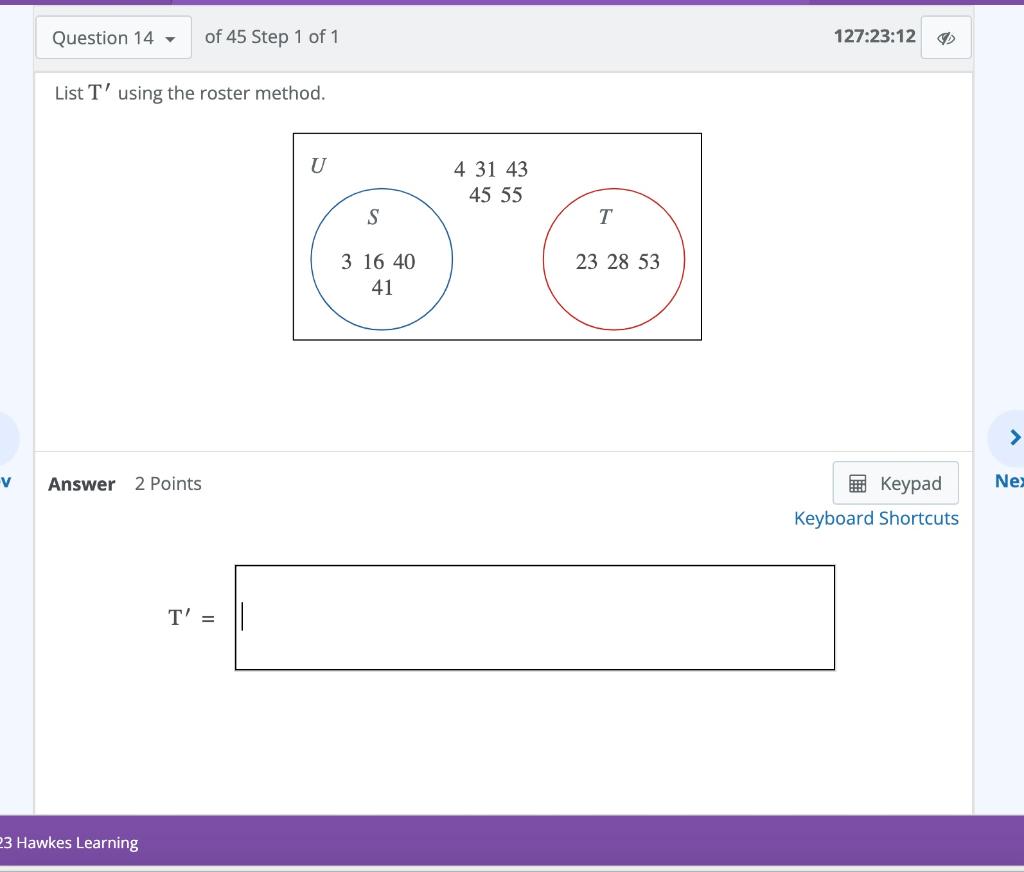Click the Next arrow button on the right edge
The width and height of the screenshot is (1024, 872).
(1015, 437)
